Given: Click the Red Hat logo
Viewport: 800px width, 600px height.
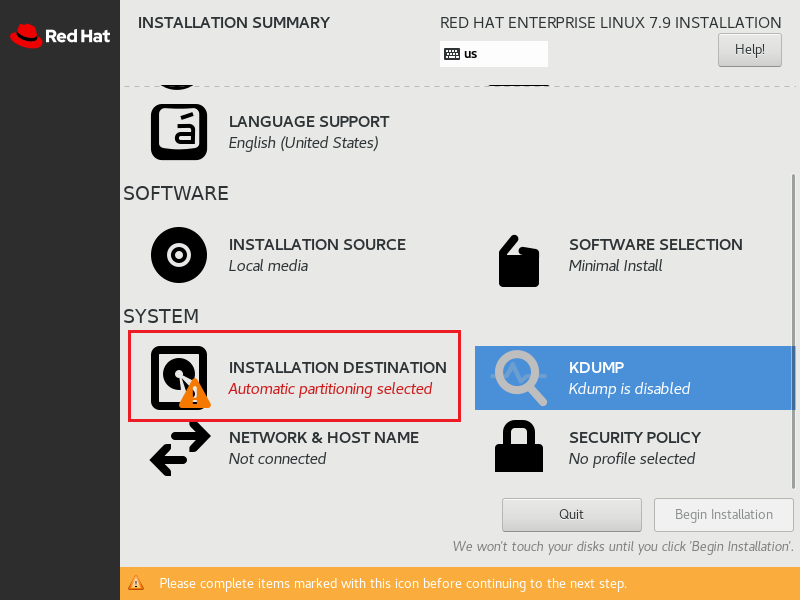Looking at the screenshot, I should click(60, 36).
